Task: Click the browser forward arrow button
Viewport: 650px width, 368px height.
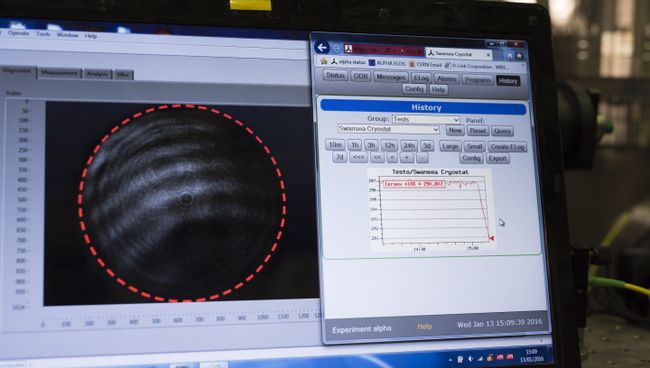Action: click(x=337, y=48)
